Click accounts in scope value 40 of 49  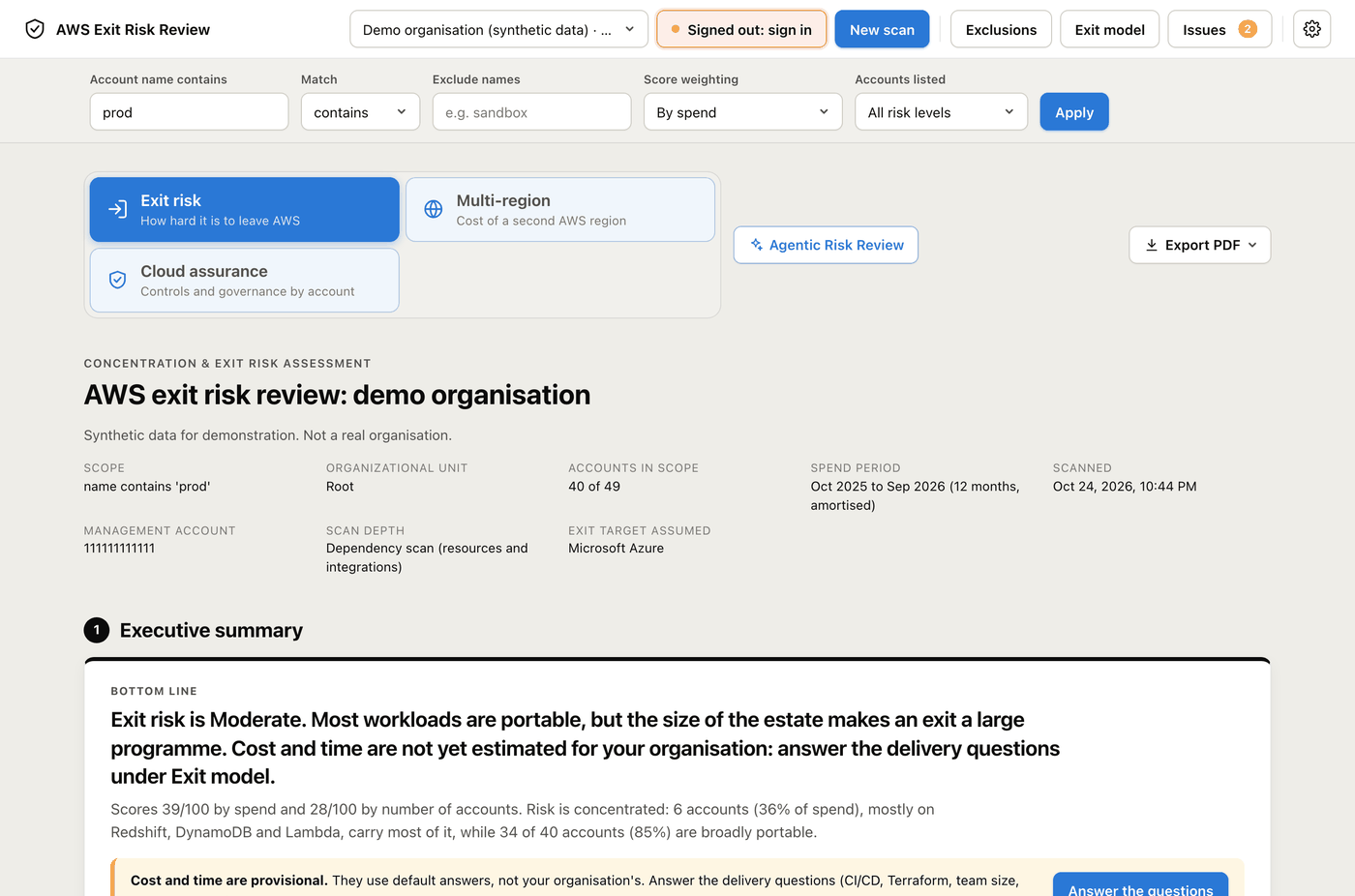[x=594, y=487]
